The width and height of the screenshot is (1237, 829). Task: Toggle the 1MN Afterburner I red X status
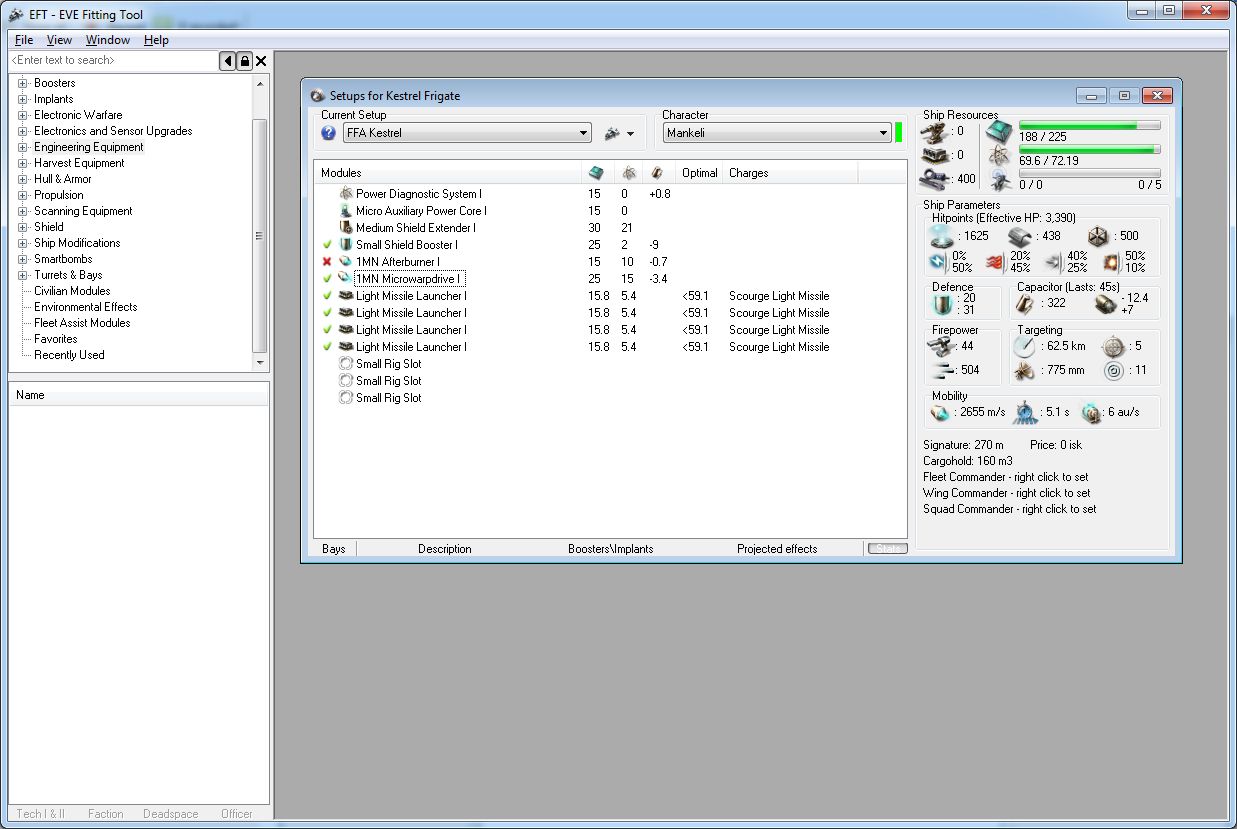[x=327, y=262]
